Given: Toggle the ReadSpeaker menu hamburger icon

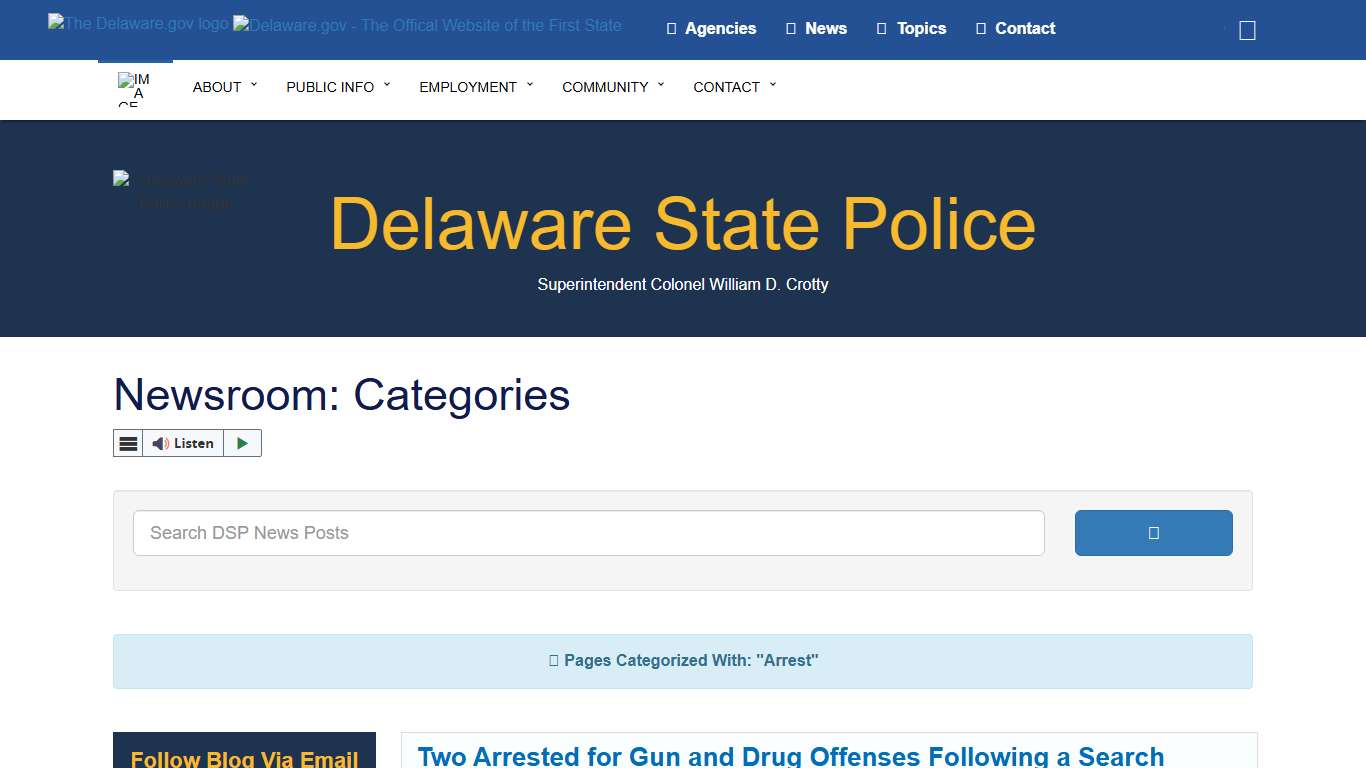Looking at the screenshot, I should (x=128, y=443).
